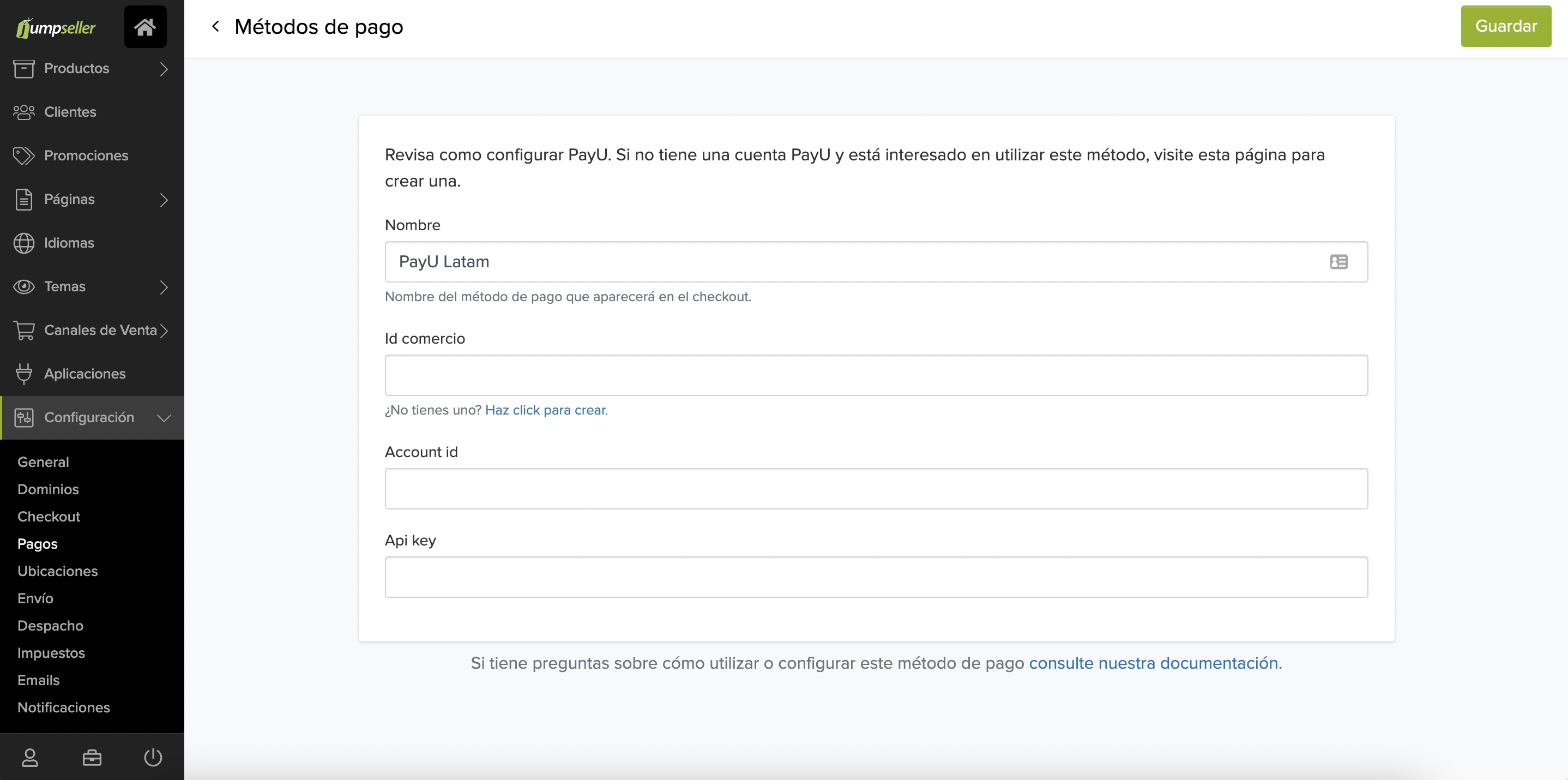
Task: Expand the Páginas submenu chevron
Action: point(164,200)
